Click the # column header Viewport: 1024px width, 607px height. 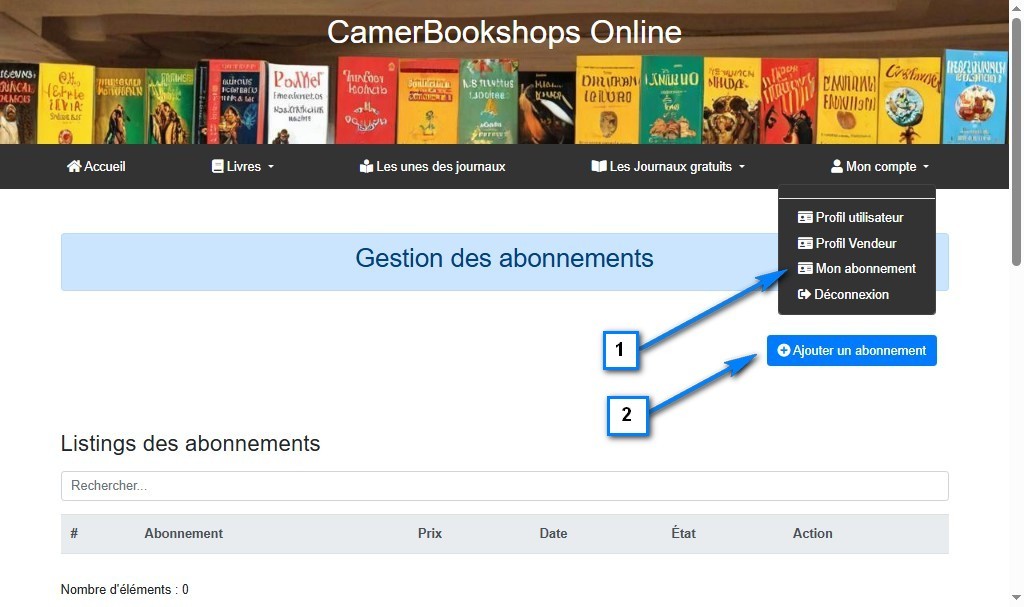(x=74, y=533)
